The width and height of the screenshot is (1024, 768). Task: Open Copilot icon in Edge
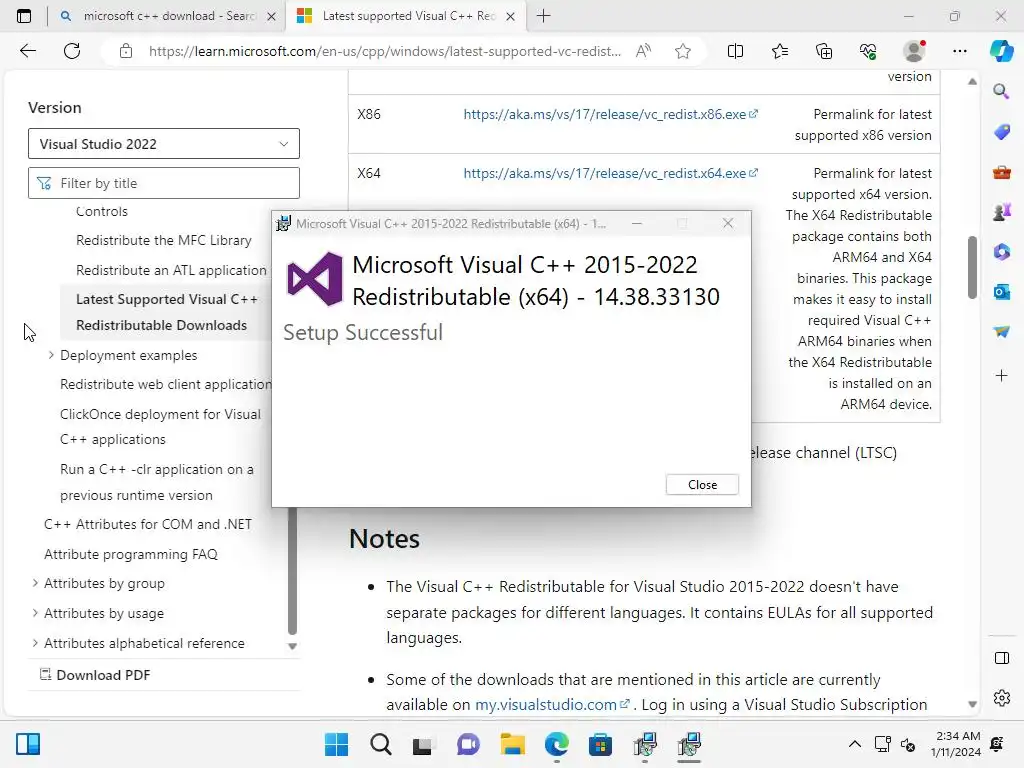point(1001,51)
